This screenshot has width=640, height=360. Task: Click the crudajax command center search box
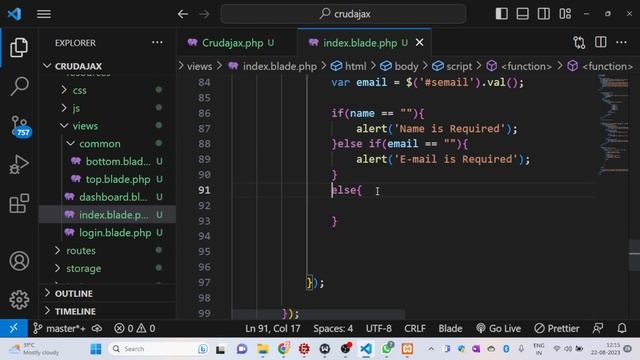[x=343, y=14]
